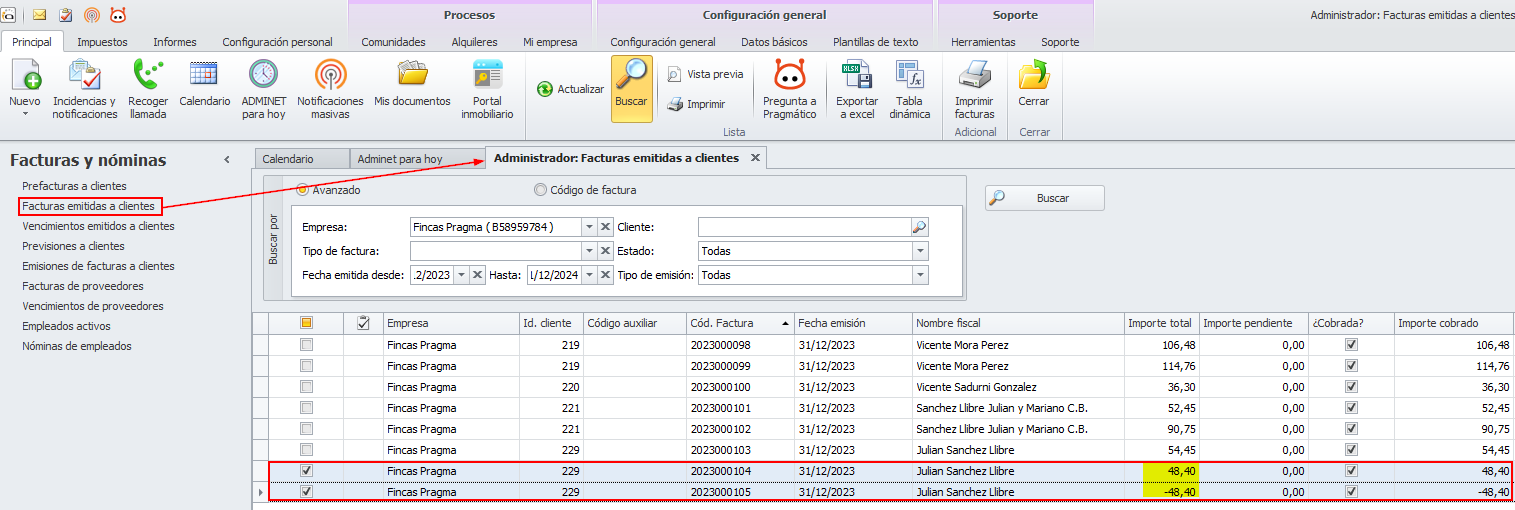Open Mis documentos folder icon

412,85
